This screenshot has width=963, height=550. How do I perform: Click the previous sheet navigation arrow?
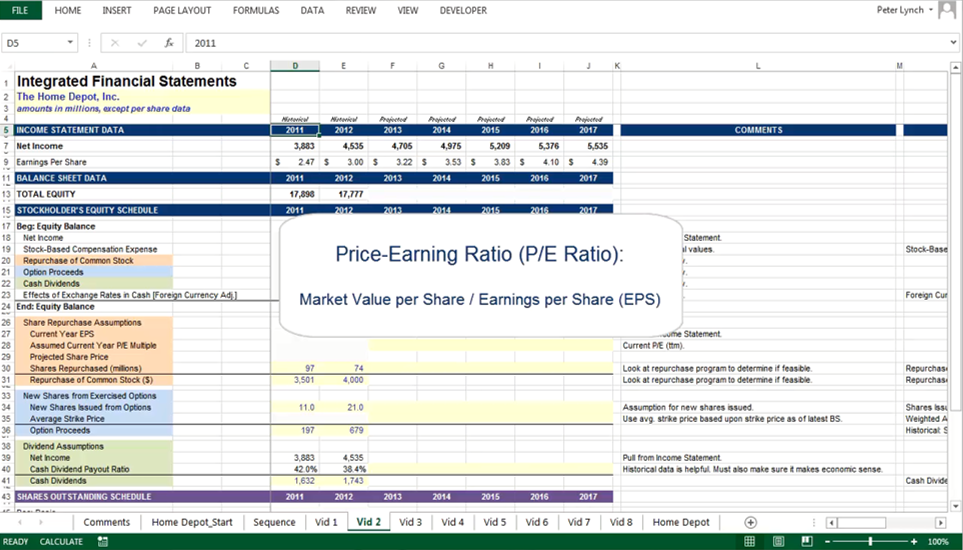click(x=20, y=522)
